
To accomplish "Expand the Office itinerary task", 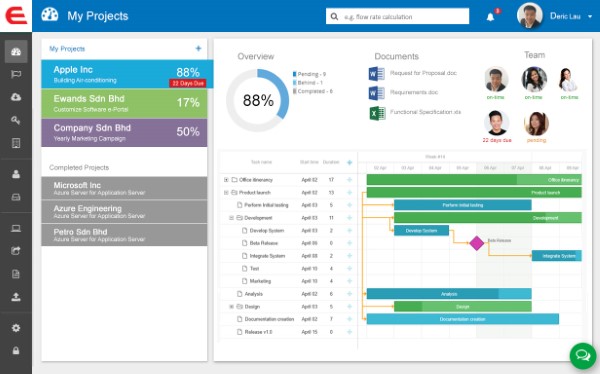I will point(226,180).
